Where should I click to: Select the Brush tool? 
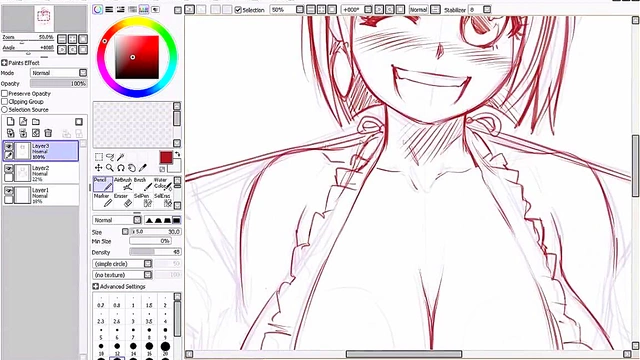click(x=143, y=184)
